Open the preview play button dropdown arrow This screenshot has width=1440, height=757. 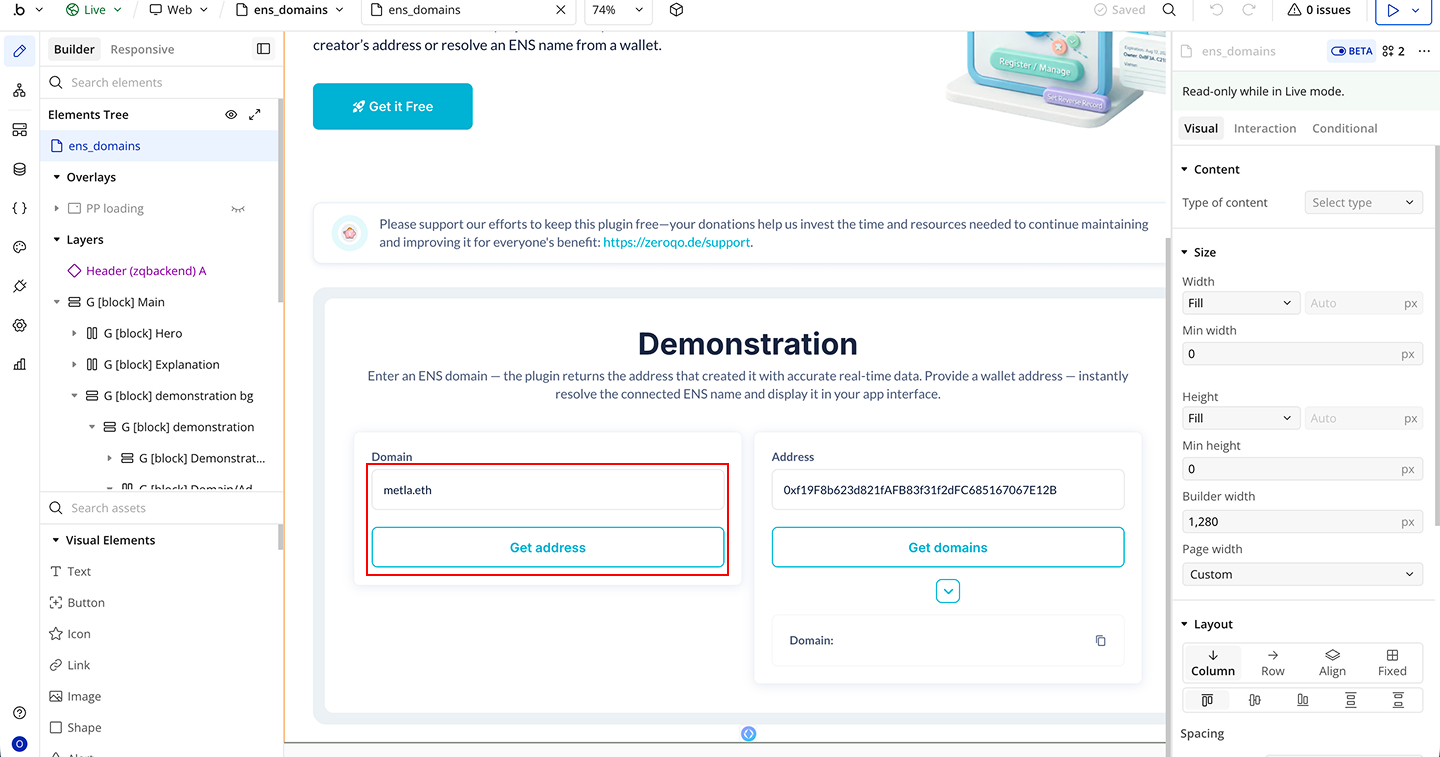tap(1415, 10)
